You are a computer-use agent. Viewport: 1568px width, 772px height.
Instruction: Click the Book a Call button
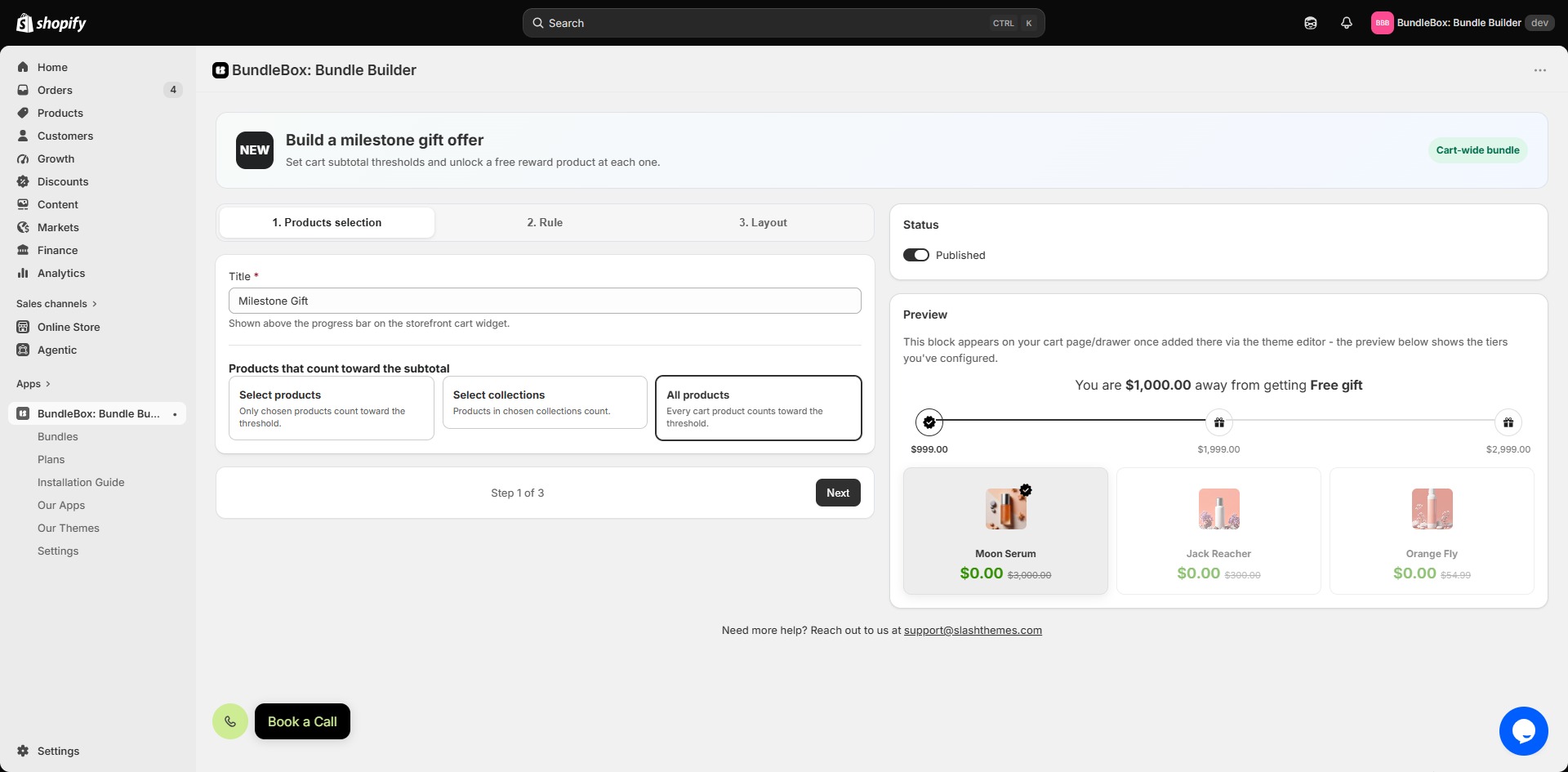pos(302,721)
